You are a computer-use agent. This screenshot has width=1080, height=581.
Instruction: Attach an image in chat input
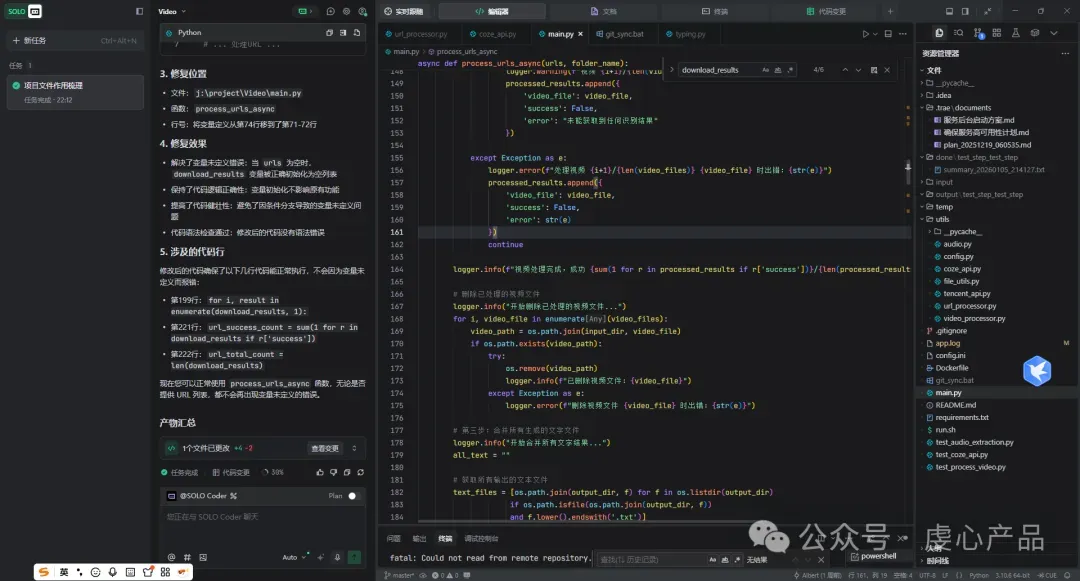pyautogui.click(x=202, y=557)
